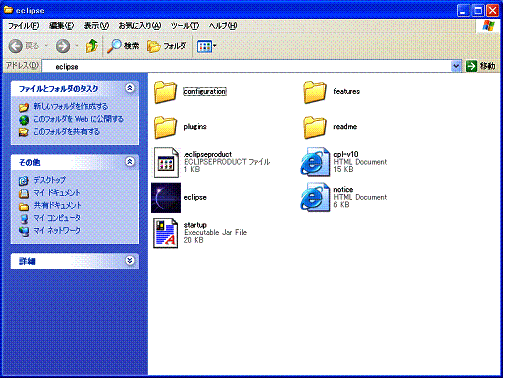
Task: Click the My Network icon in その他
Action: pos(24,231)
